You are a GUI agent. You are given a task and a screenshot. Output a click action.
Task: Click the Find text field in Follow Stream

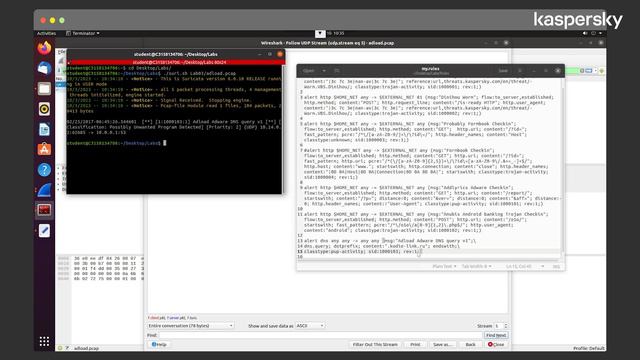click(x=320, y=335)
